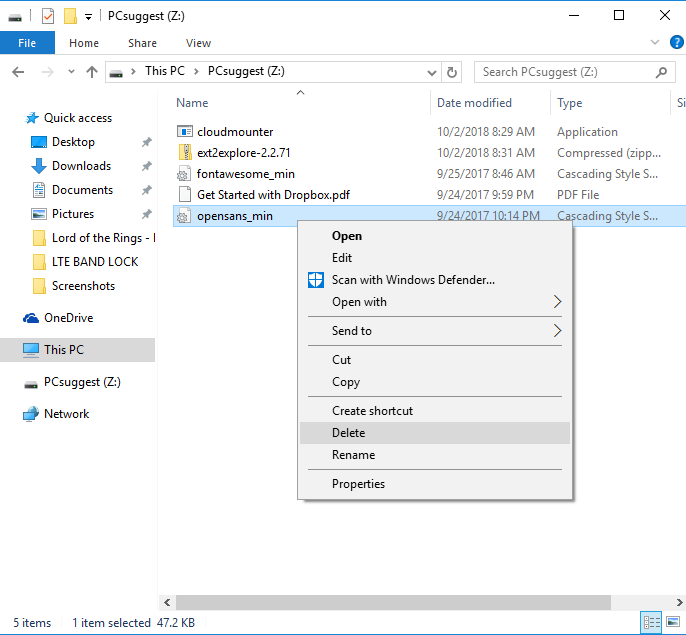Open the View ribbon tab
The image size is (686, 635).
pos(198,43)
